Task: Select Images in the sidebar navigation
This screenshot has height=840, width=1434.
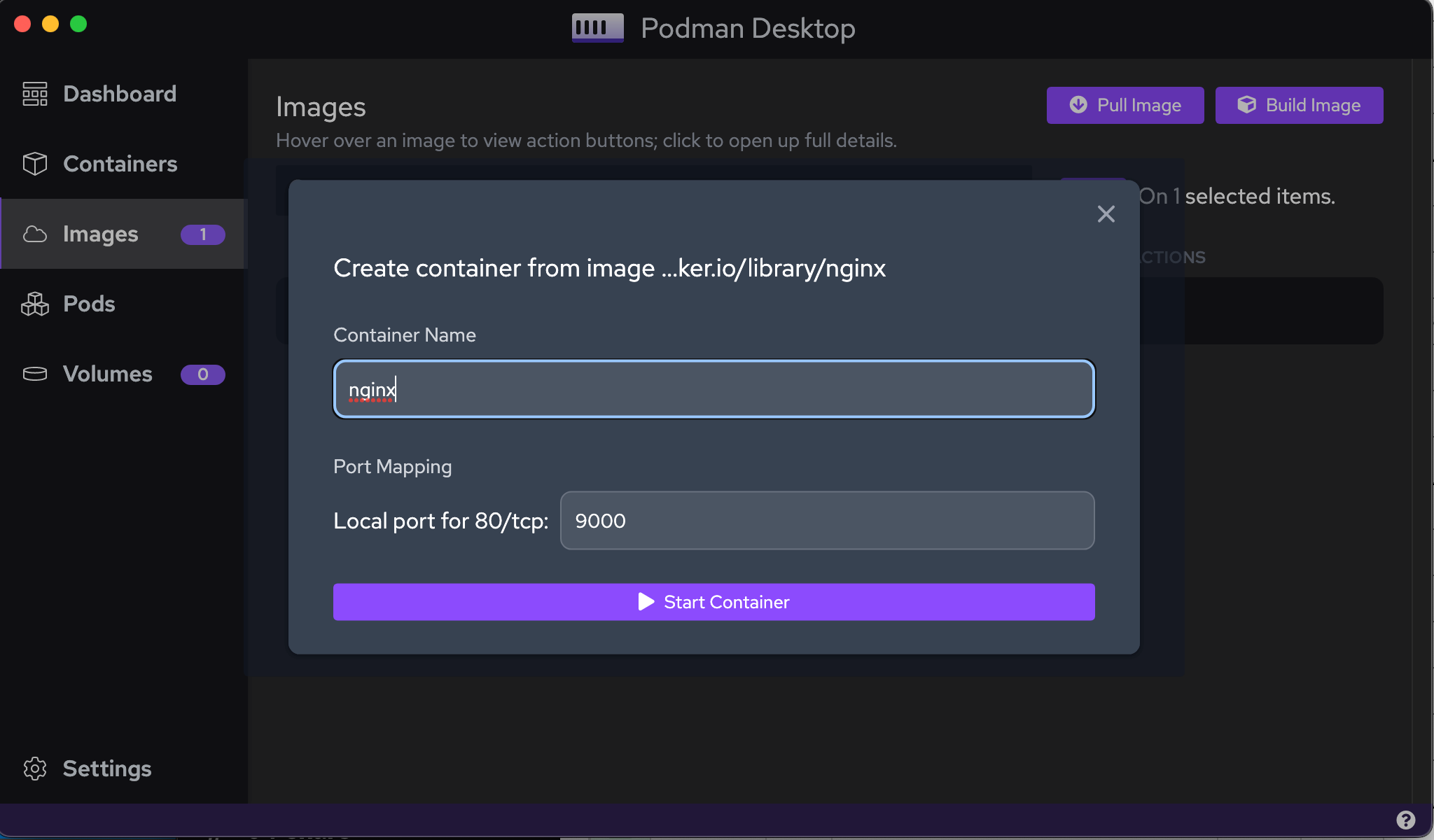Action: [100, 234]
